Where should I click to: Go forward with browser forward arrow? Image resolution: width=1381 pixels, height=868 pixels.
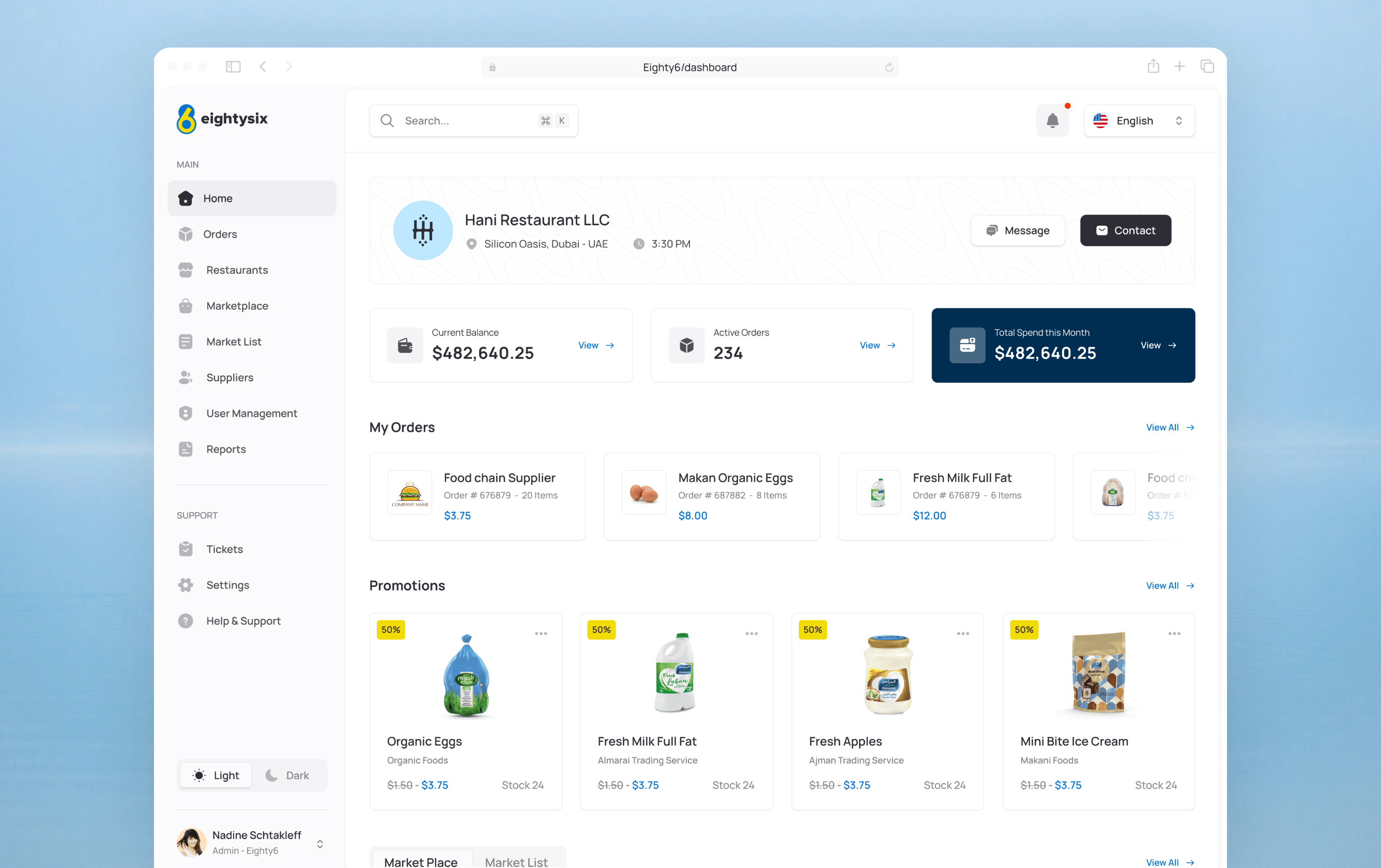(289, 67)
